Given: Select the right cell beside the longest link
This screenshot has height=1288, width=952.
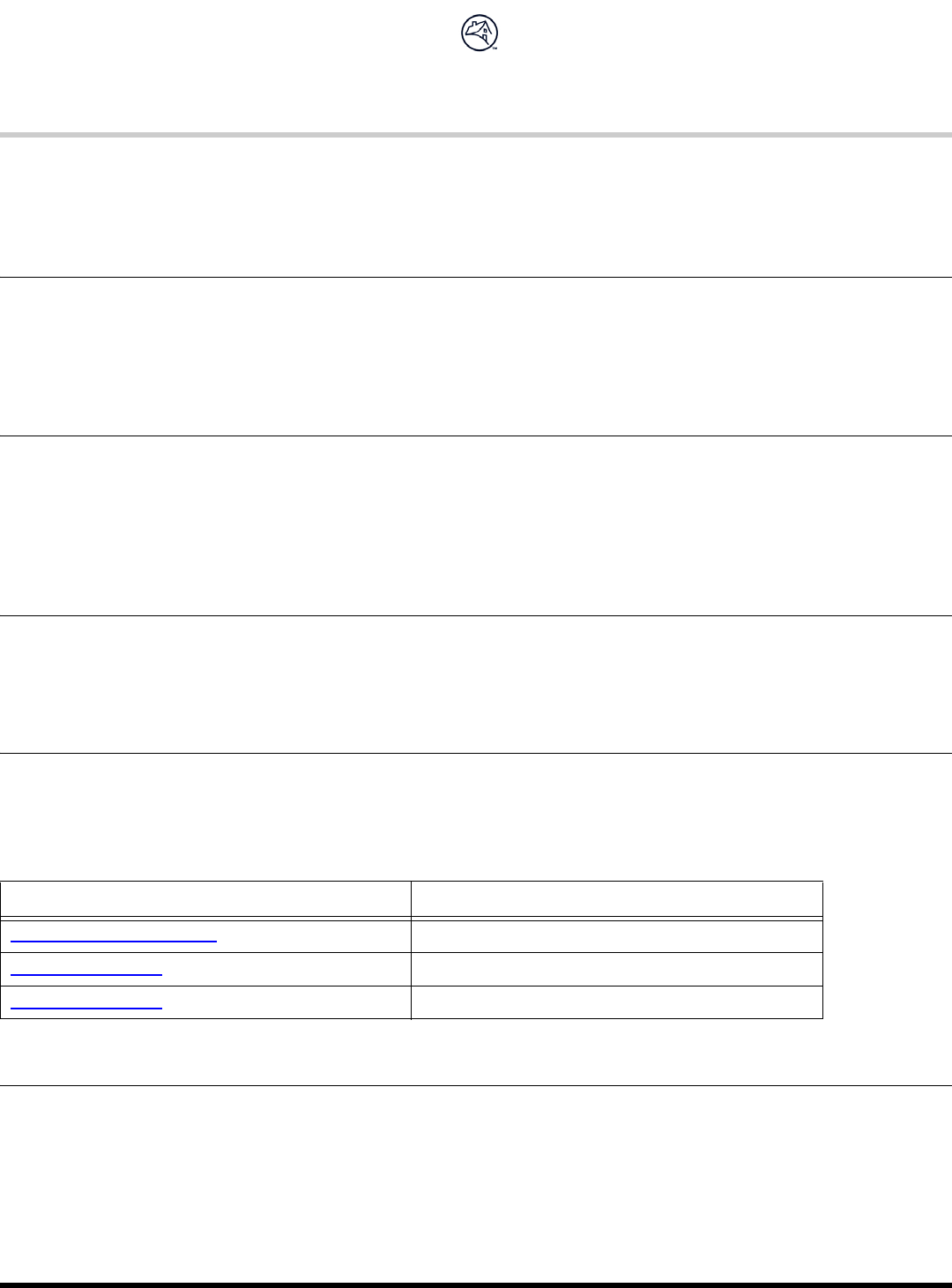Looking at the screenshot, I should [616, 935].
